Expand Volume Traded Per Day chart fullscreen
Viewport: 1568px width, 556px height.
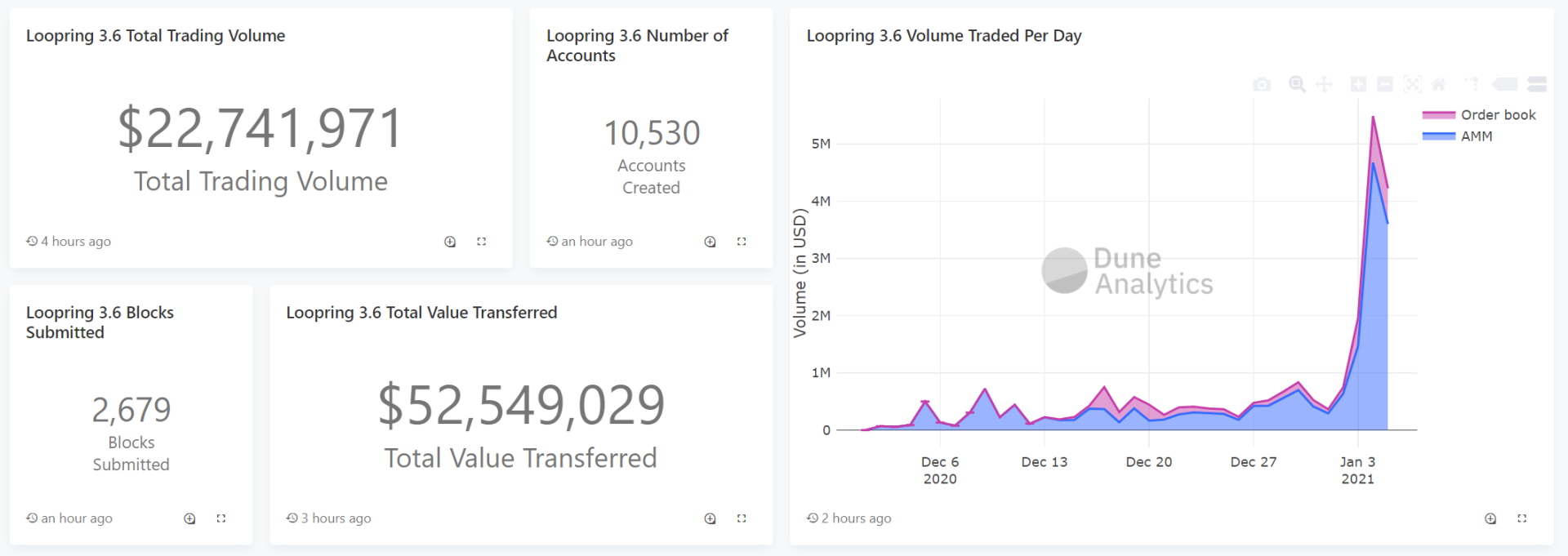click(1521, 518)
